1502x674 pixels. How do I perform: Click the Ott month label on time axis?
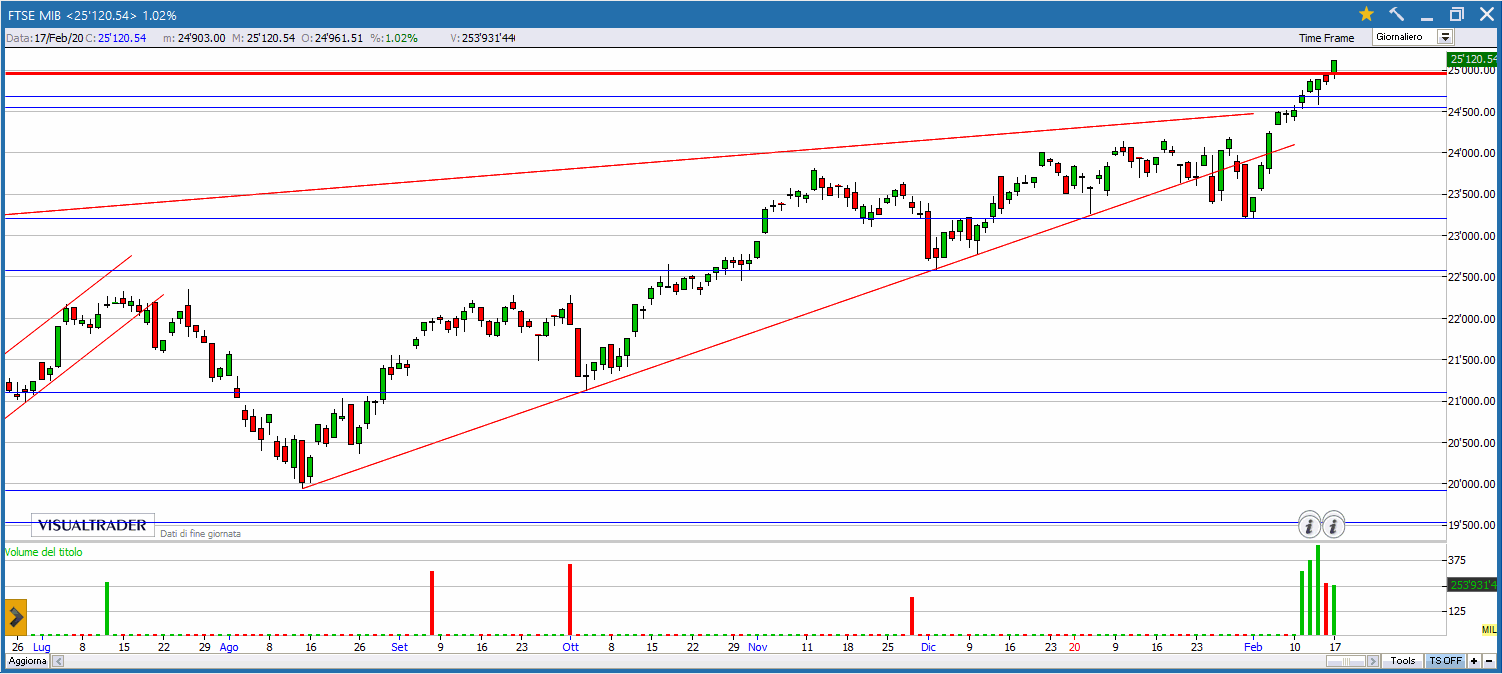point(571,647)
